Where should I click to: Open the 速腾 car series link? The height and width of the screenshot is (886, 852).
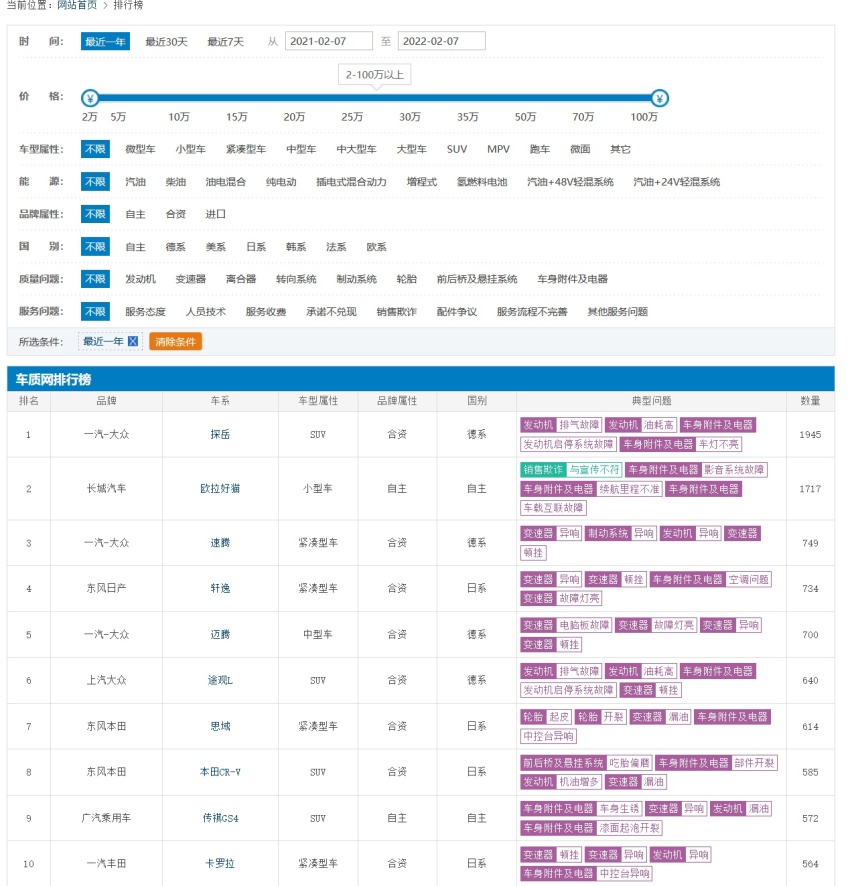(220, 543)
